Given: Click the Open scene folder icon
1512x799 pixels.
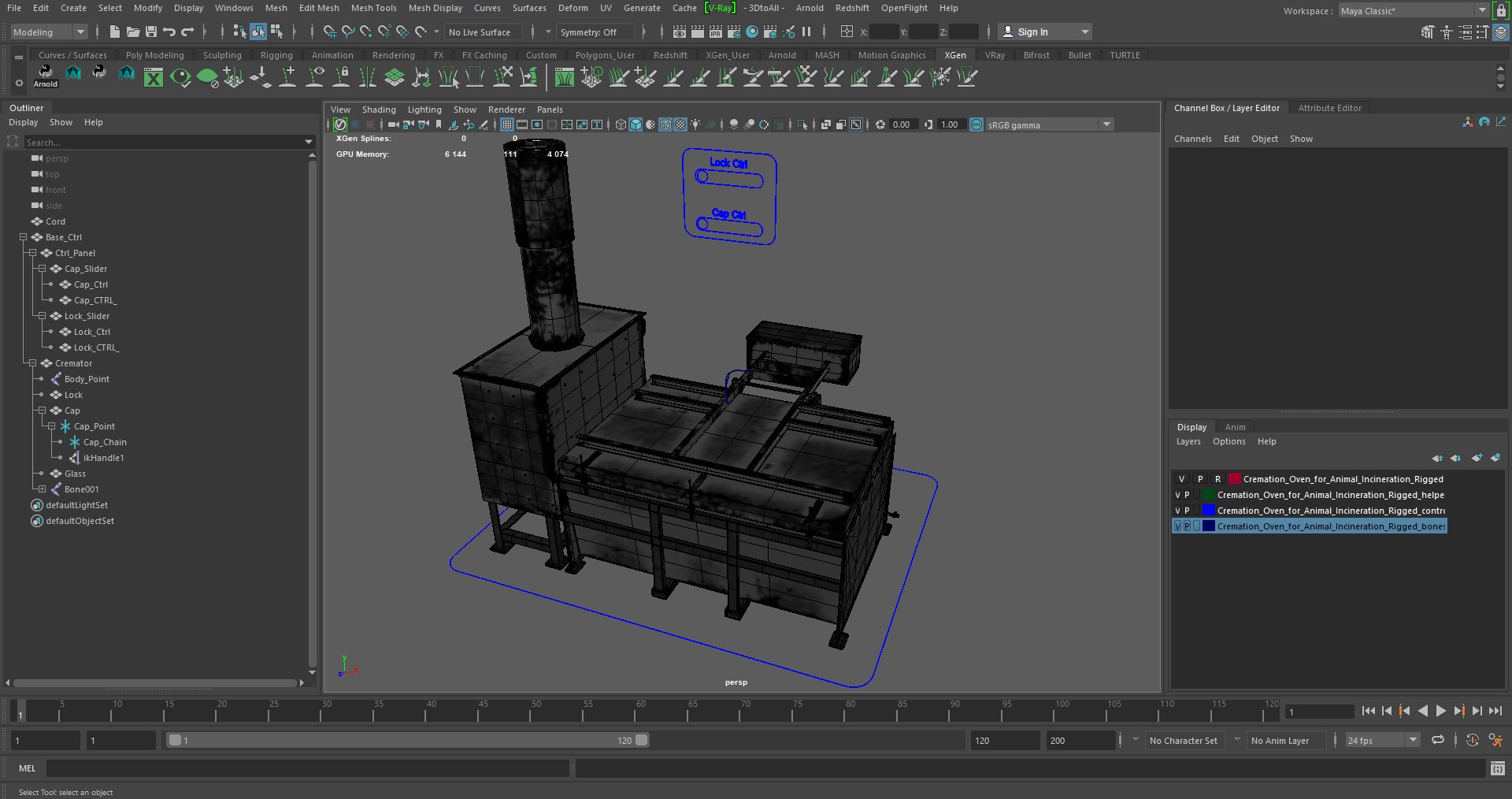Looking at the screenshot, I should click(132, 32).
